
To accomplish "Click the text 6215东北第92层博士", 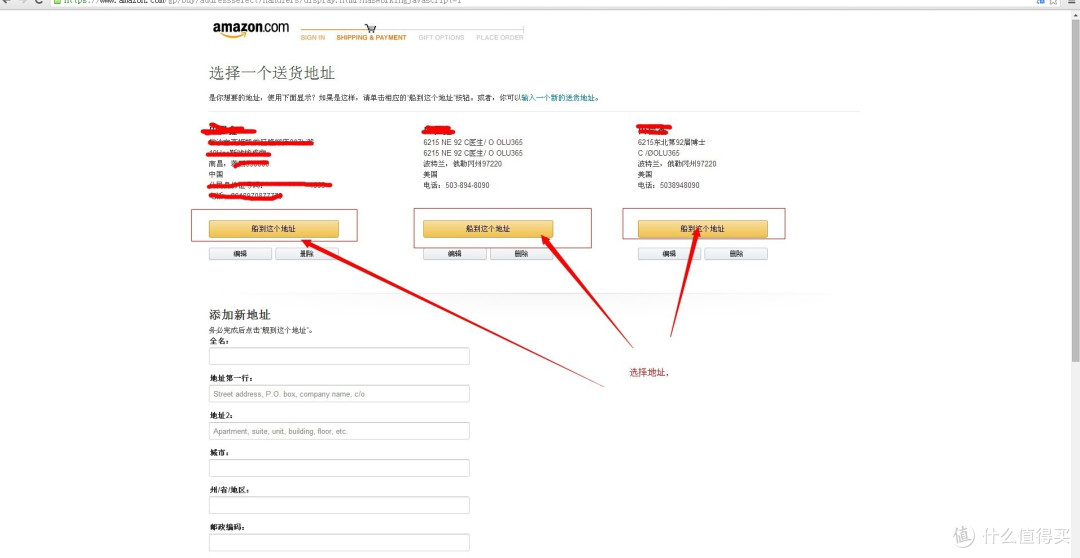I will click(672, 142).
